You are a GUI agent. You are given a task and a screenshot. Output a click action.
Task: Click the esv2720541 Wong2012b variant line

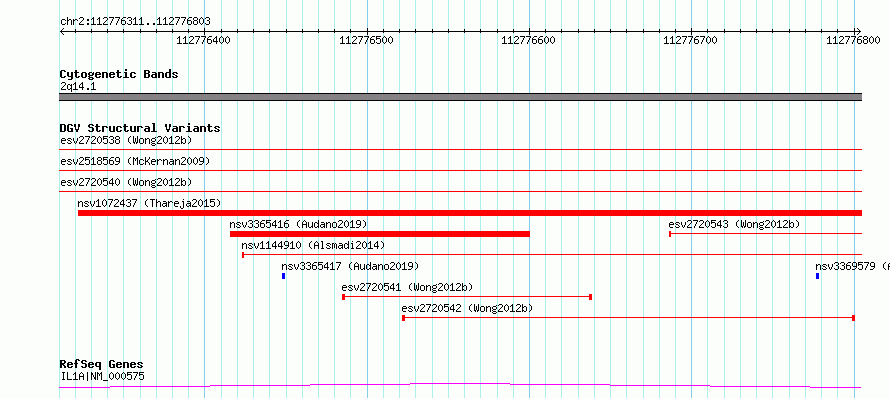coord(467,296)
